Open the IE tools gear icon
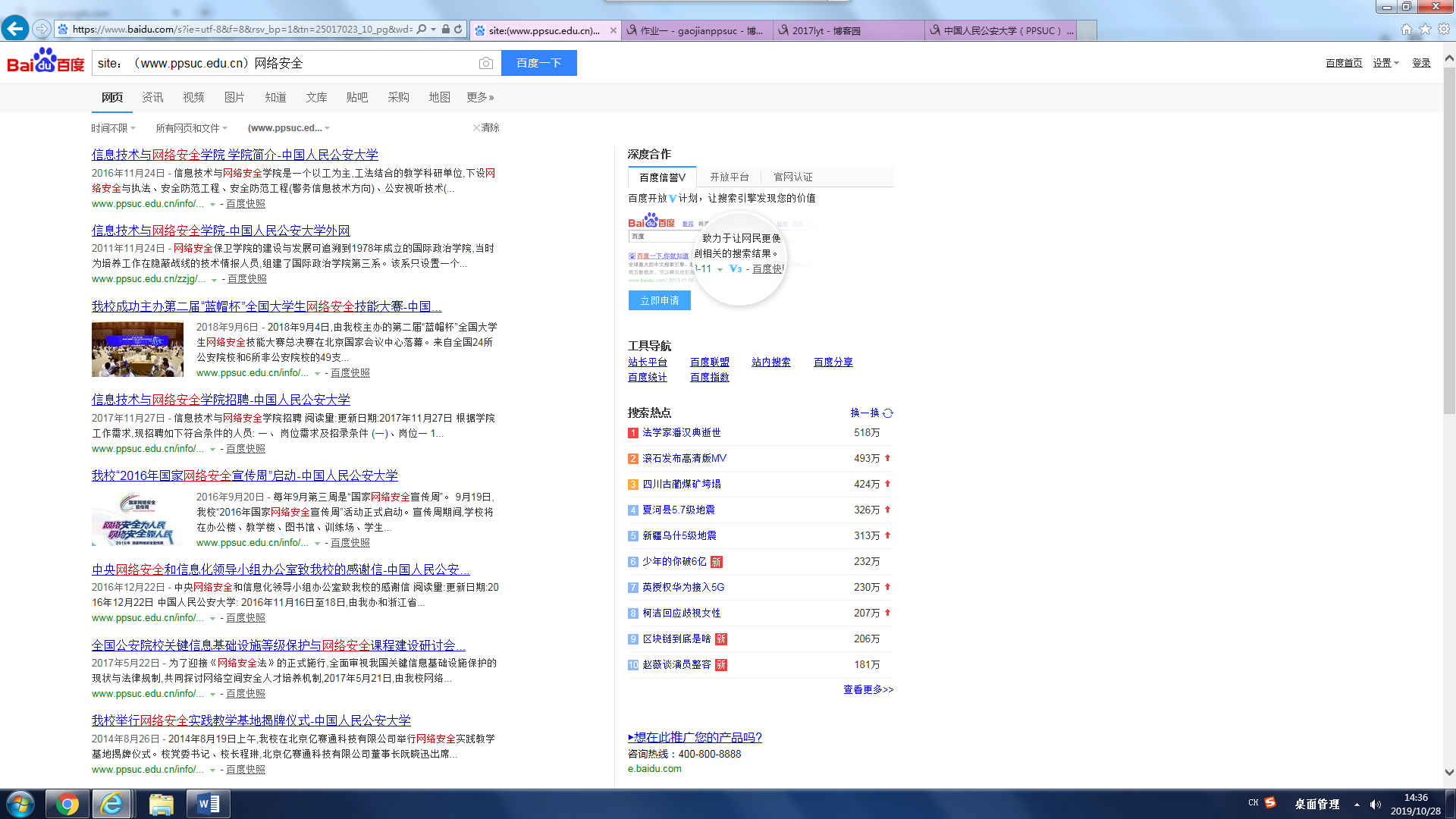This screenshot has height=819, width=1456. (x=1444, y=29)
